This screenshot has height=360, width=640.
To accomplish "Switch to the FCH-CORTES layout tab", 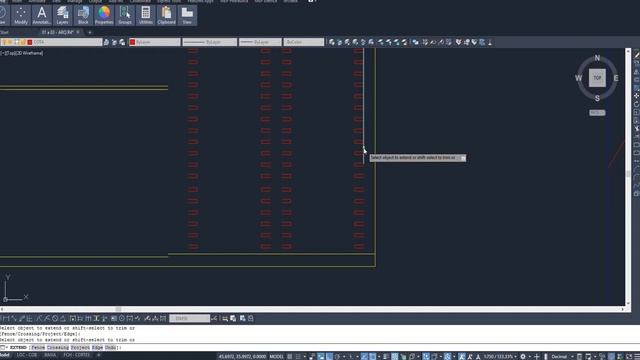I will 76,356.
